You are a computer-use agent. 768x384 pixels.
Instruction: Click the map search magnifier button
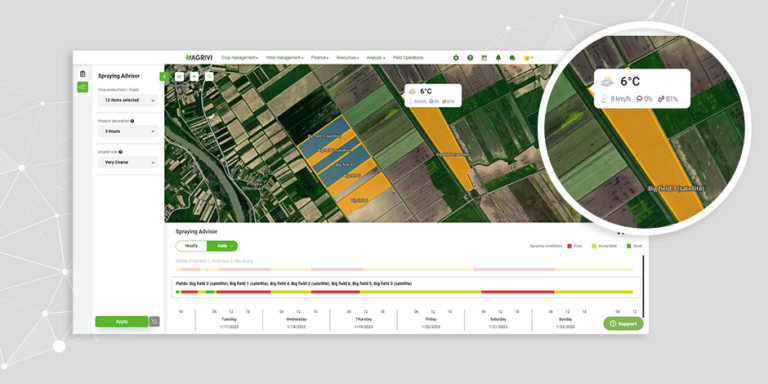click(209, 76)
